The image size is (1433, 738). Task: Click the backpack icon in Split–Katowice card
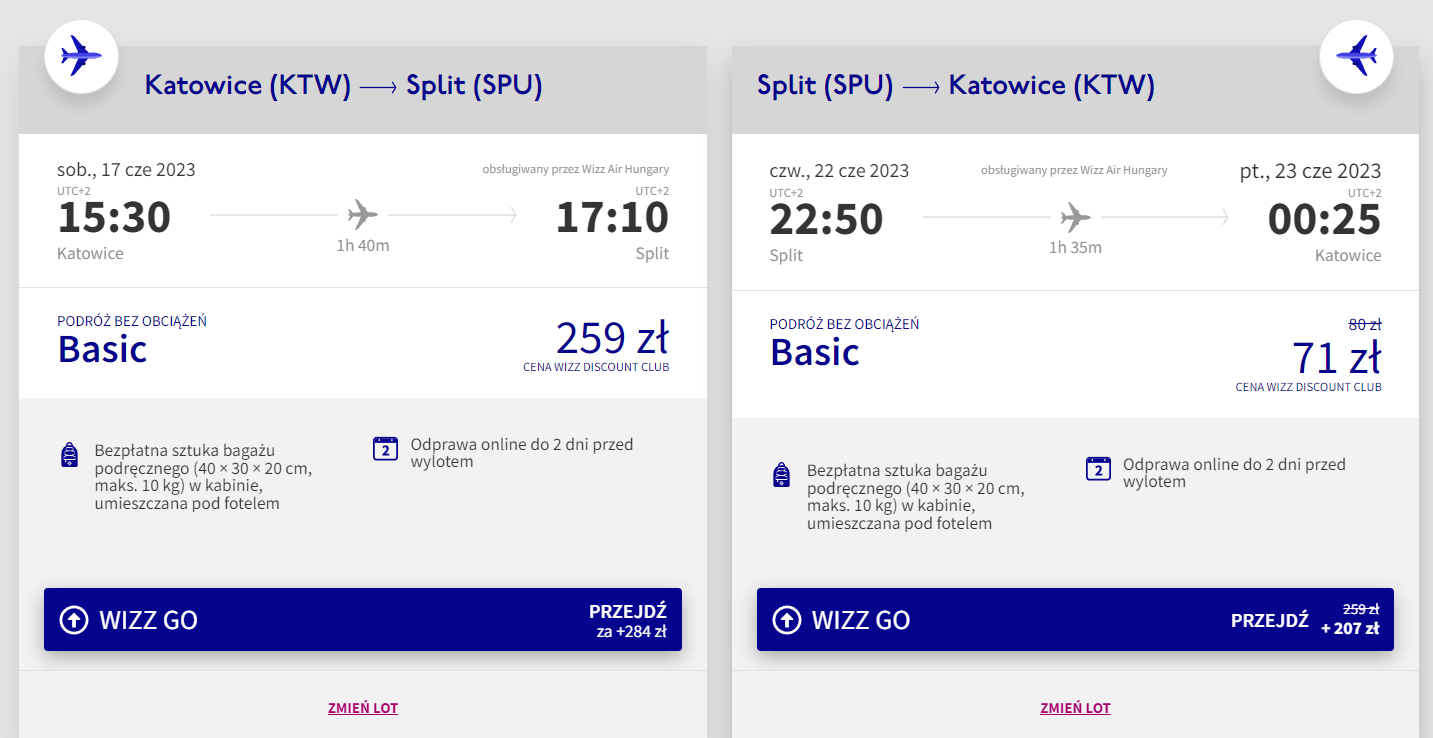pos(782,475)
